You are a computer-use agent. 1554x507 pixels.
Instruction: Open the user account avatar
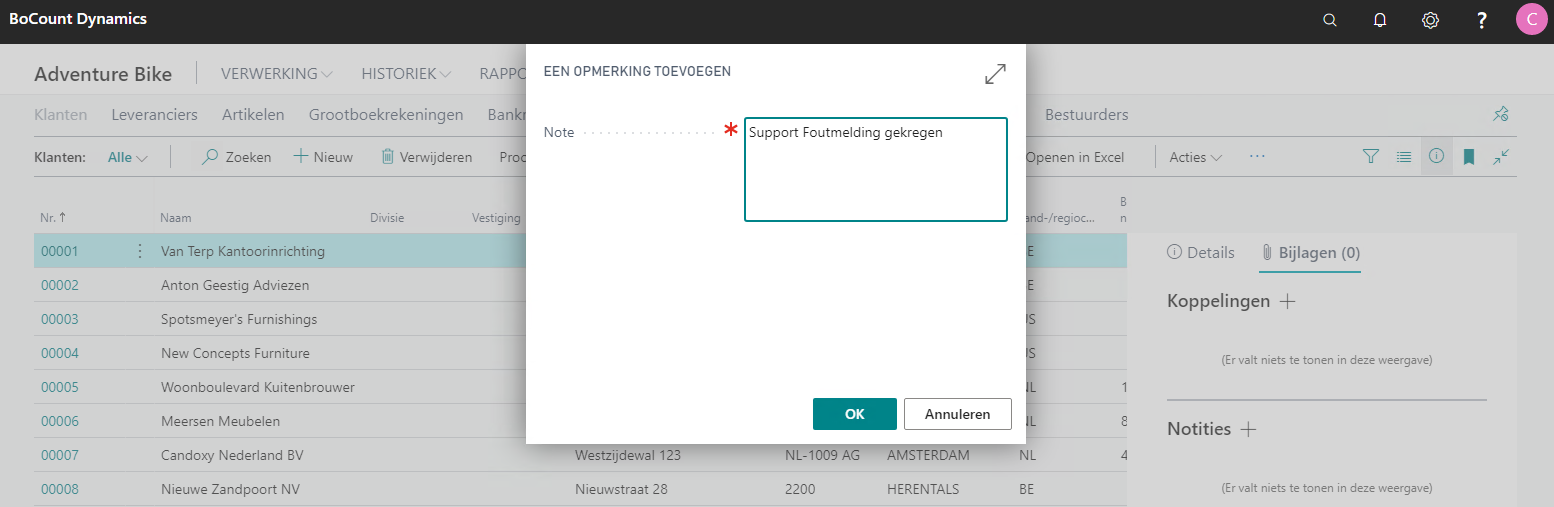(1531, 20)
